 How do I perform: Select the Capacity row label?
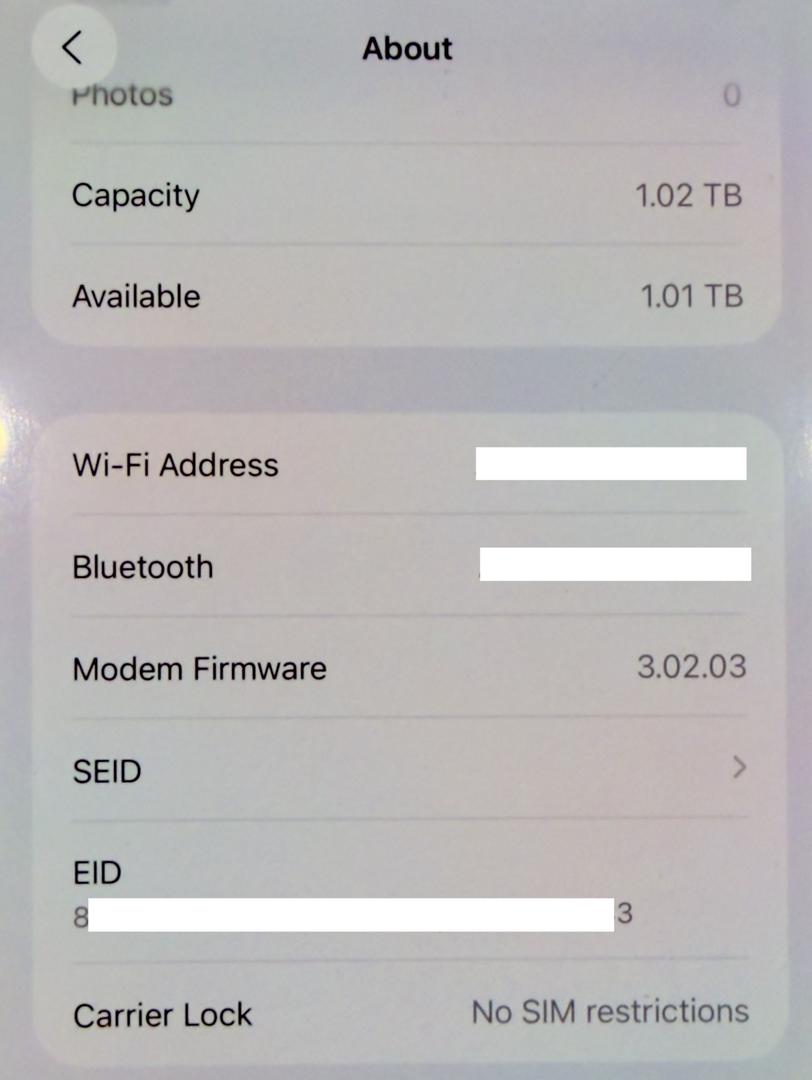pyautogui.click(x=135, y=195)
